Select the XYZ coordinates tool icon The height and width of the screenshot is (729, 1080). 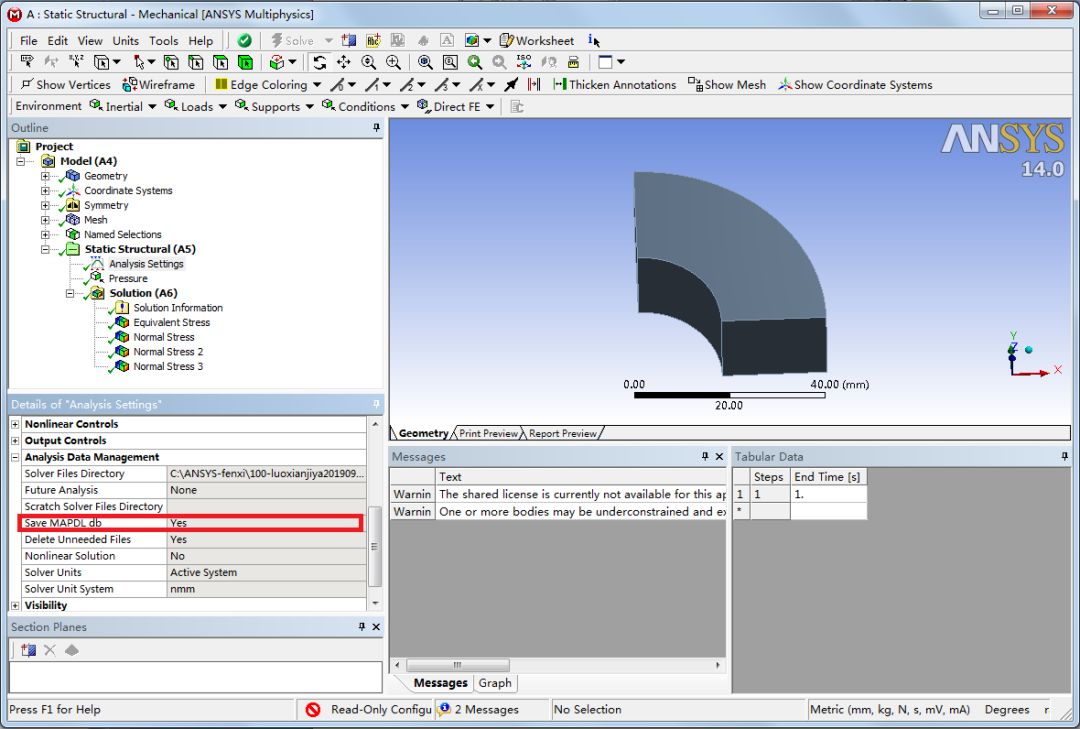coord(76,62)
